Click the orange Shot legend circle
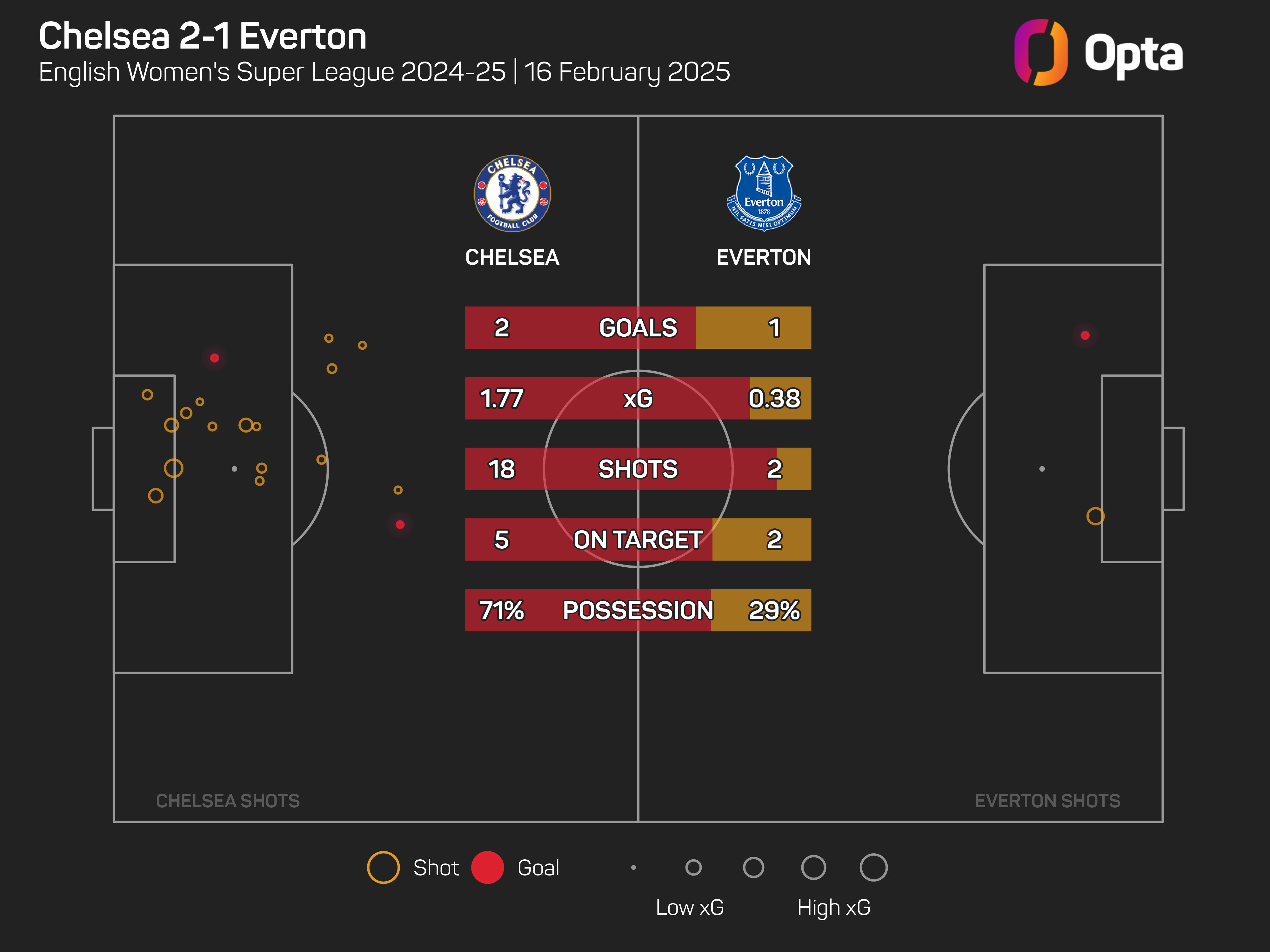 [x=383, y=867]
